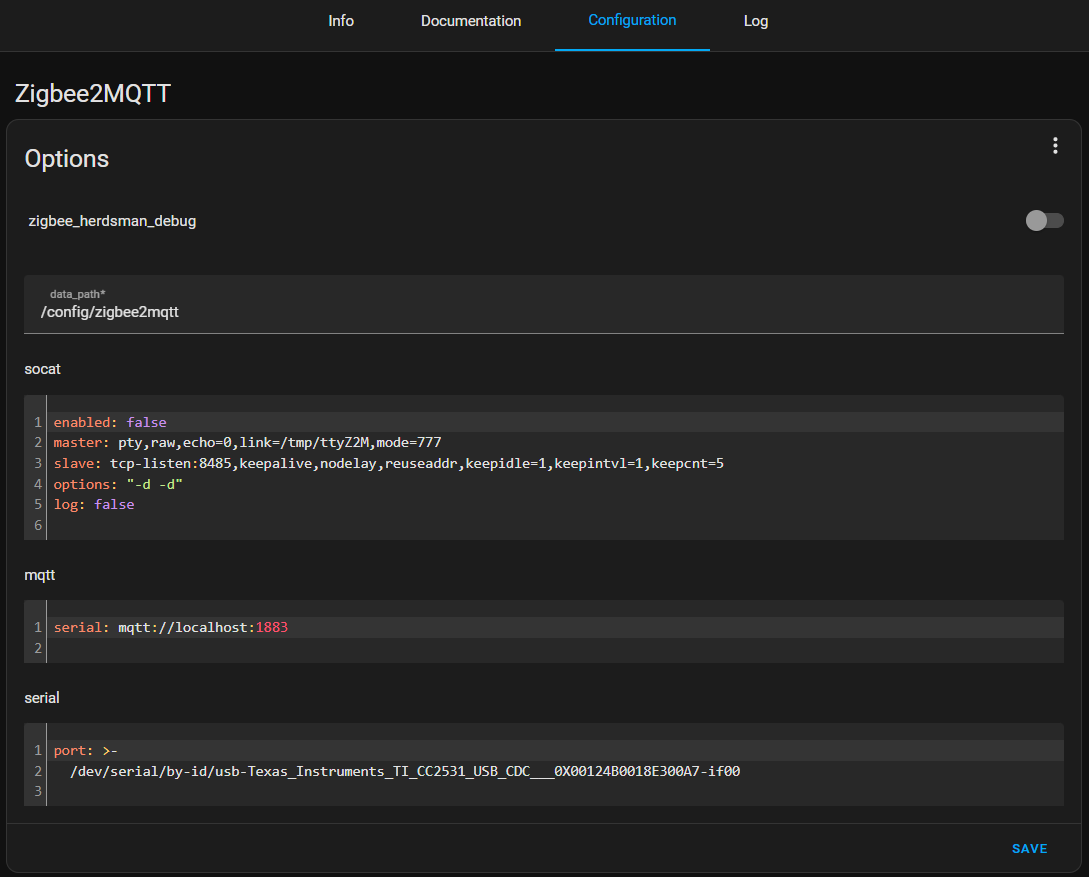Click the SAVE button

[1029, 849]
